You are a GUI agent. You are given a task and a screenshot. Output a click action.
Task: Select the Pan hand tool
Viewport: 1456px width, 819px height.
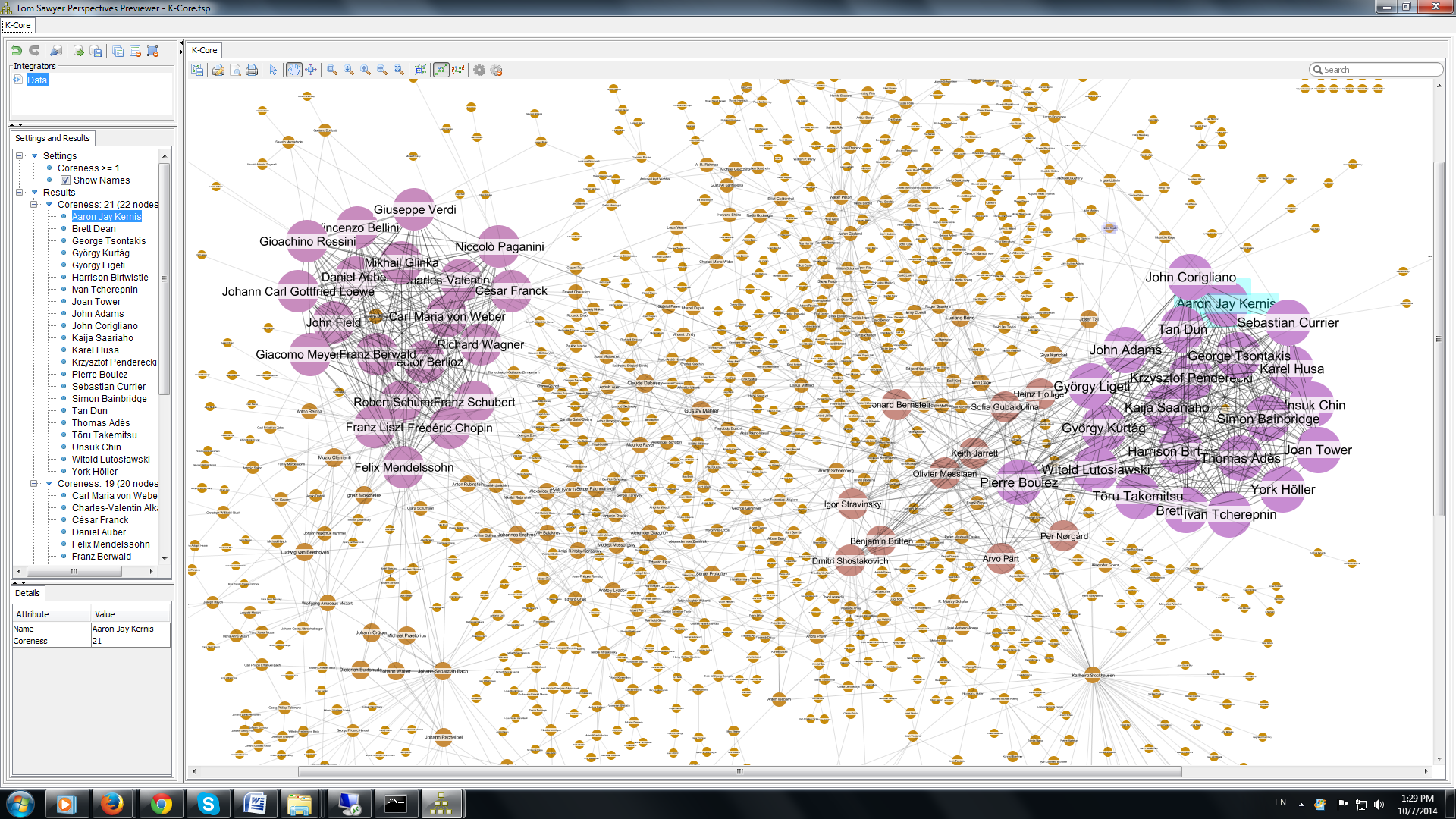[x=294, y=70]
